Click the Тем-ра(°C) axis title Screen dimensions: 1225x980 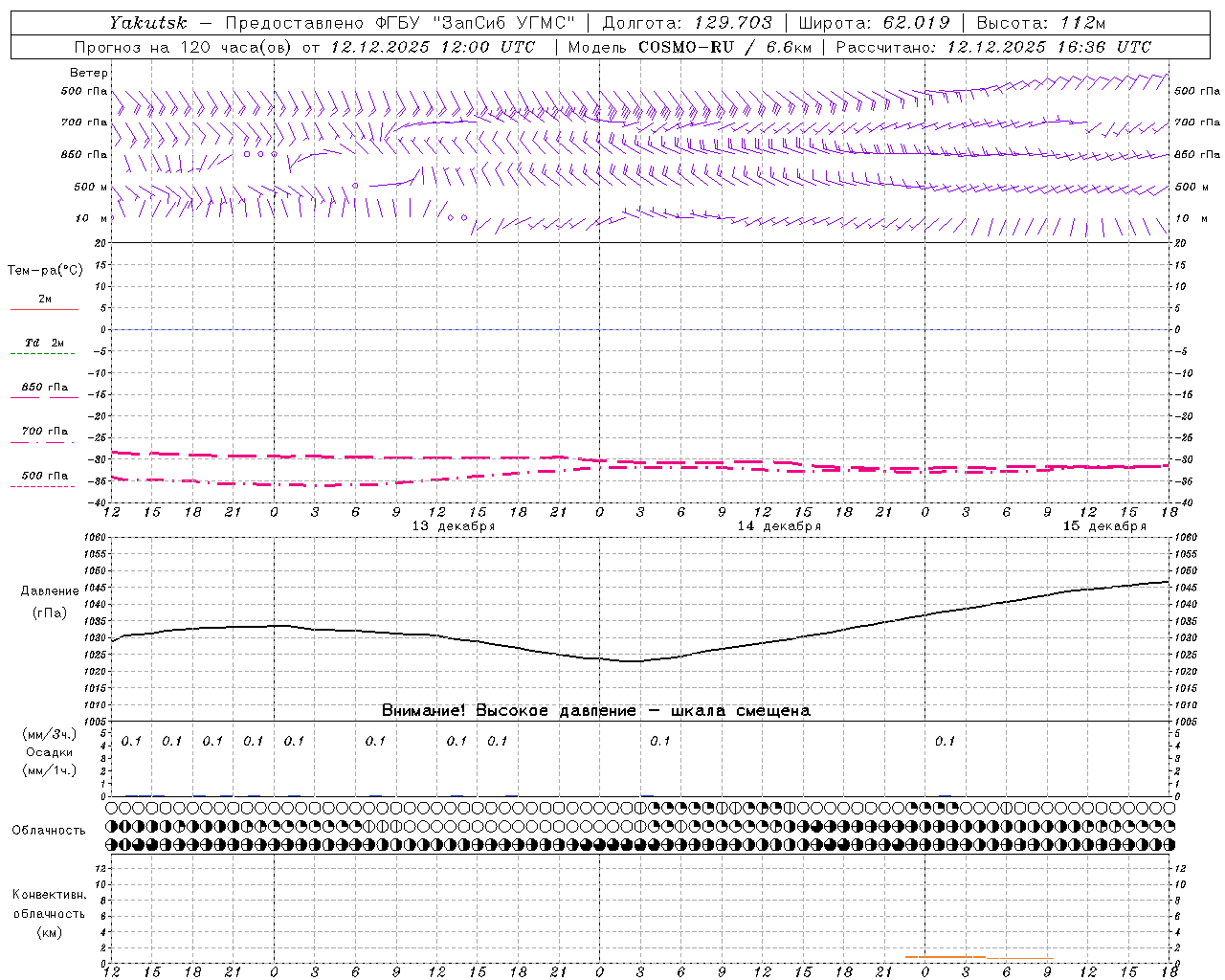click(x=45, y=271)
